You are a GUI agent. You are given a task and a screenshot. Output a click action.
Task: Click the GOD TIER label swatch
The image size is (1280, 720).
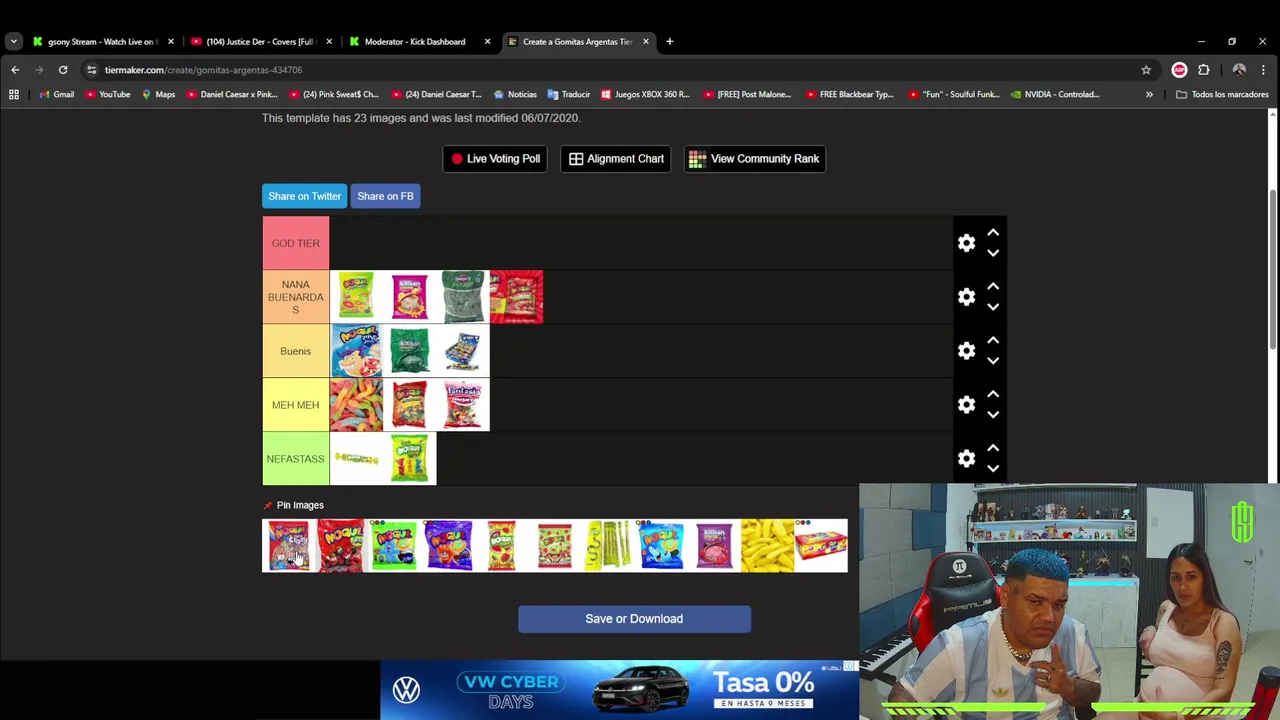click(x=296, y=243)
